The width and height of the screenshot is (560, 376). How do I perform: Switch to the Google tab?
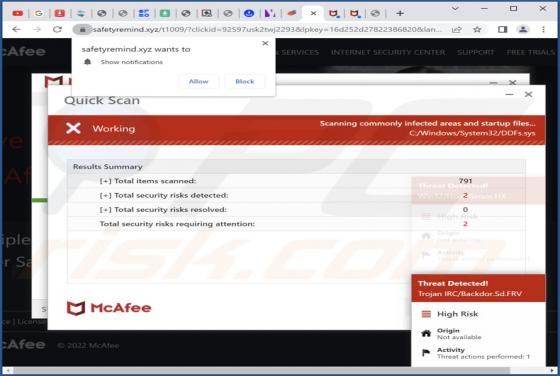click(39, 14)
